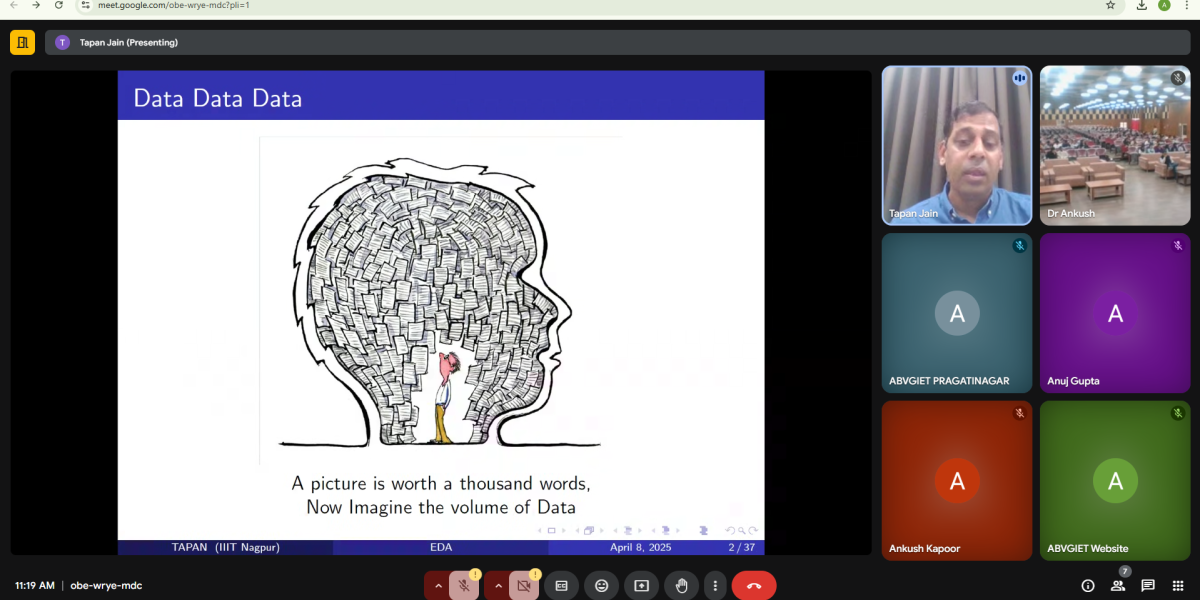Click muted mic icon on Anuj Gupta tile

(x=1177, y=245)
